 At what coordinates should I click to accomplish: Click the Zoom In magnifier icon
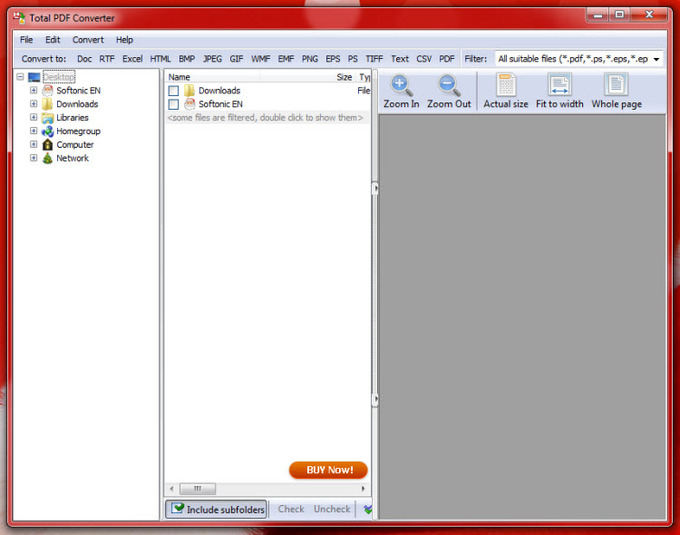tap(401, 85)
